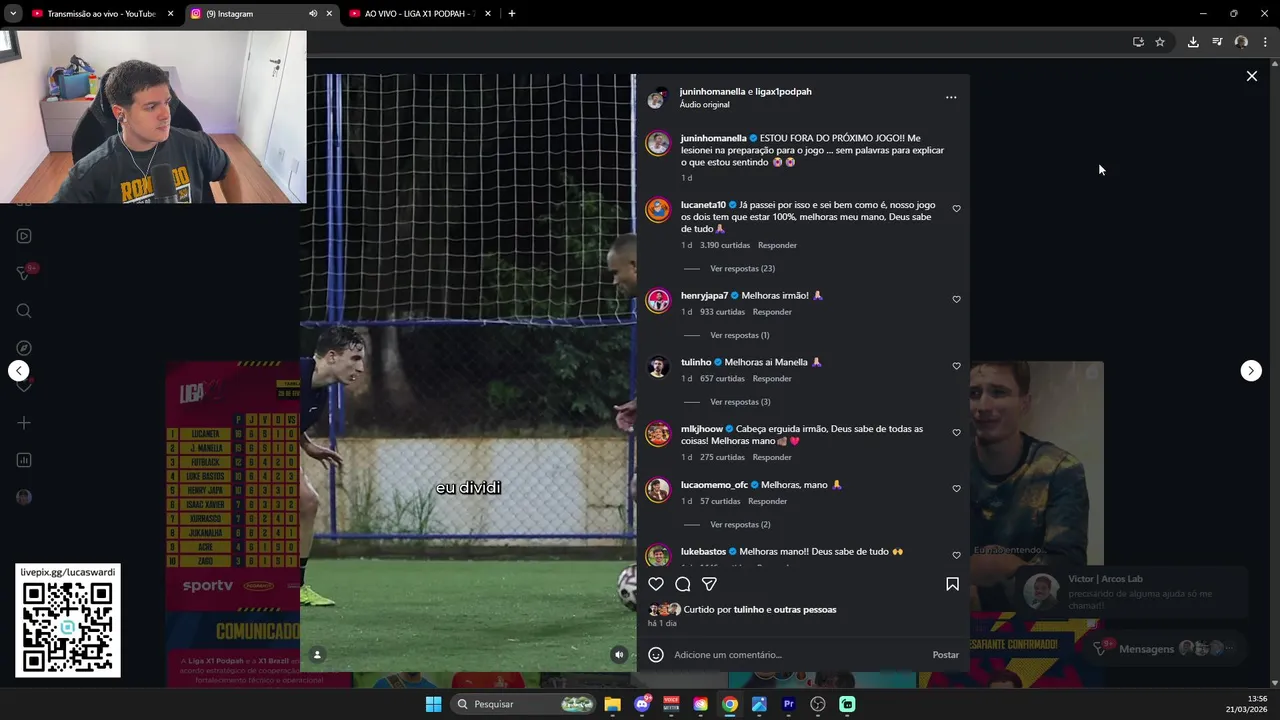This screenshot has width=1280, height=720.
Task: Open profile avatar in Instagram sidebar
Action: point(24,497)
